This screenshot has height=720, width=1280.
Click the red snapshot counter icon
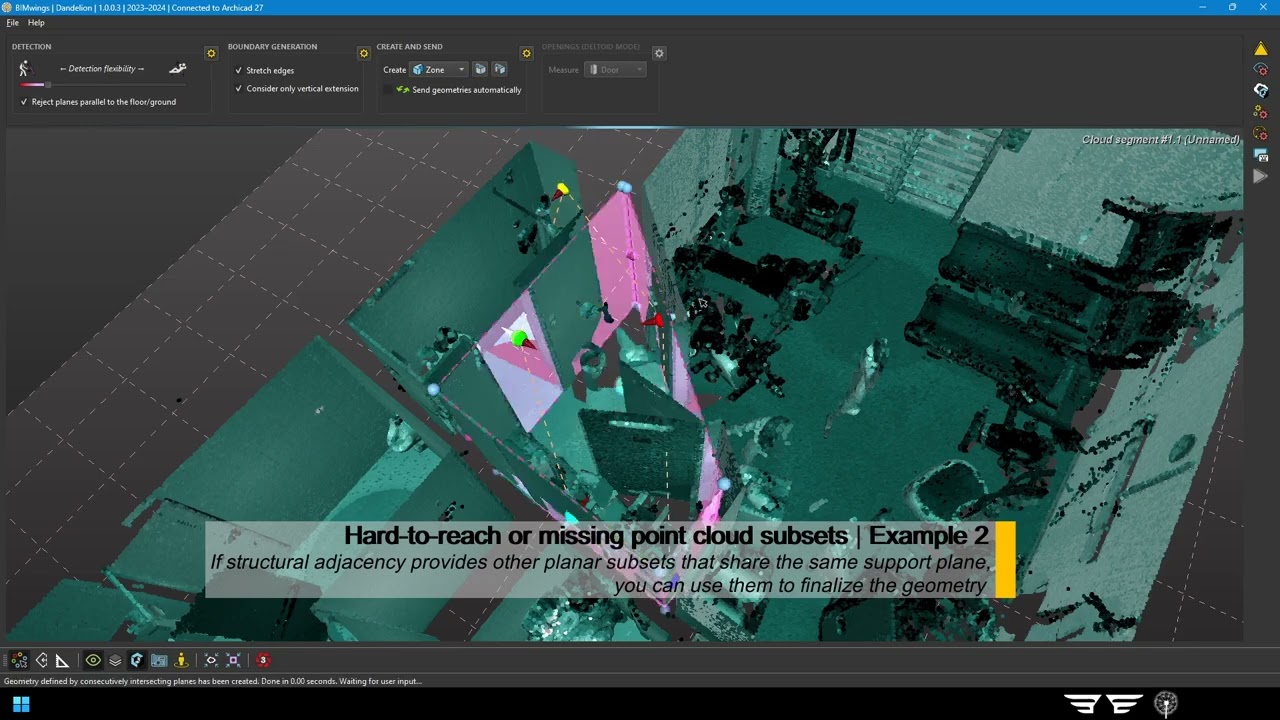coord(263,660)
